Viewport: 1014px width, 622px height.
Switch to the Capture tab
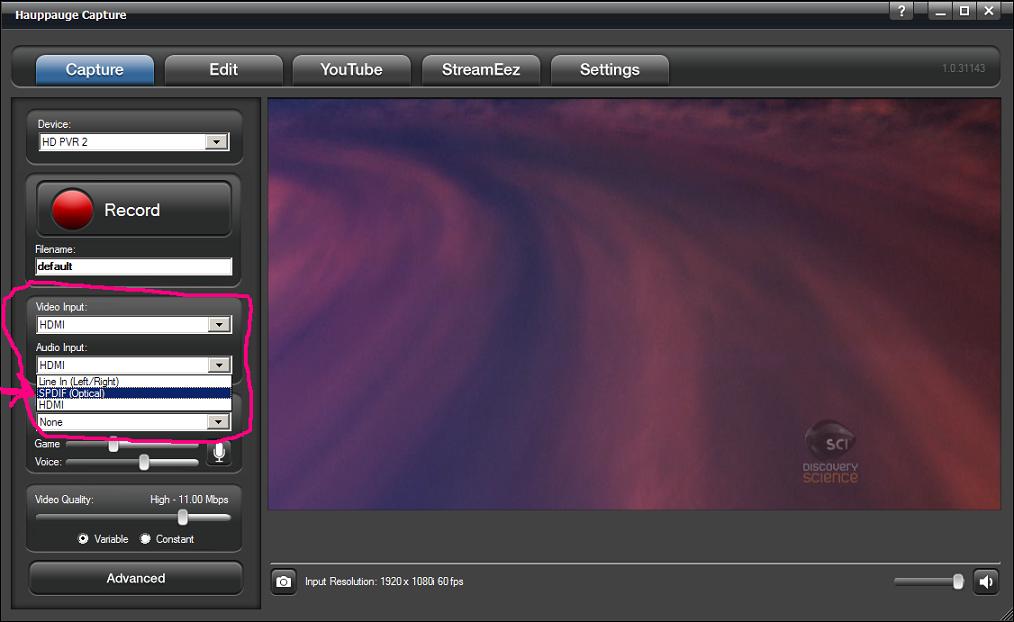point(94,70)
